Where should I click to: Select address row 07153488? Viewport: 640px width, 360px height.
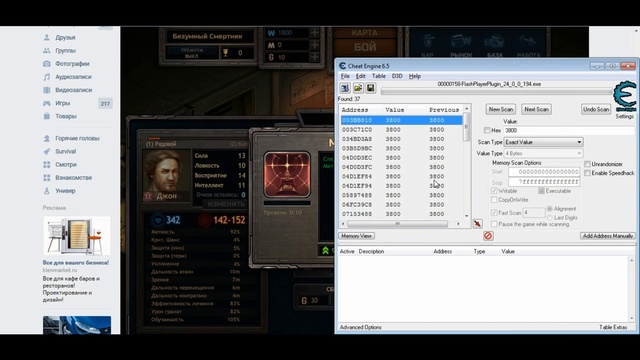(402, 214)
